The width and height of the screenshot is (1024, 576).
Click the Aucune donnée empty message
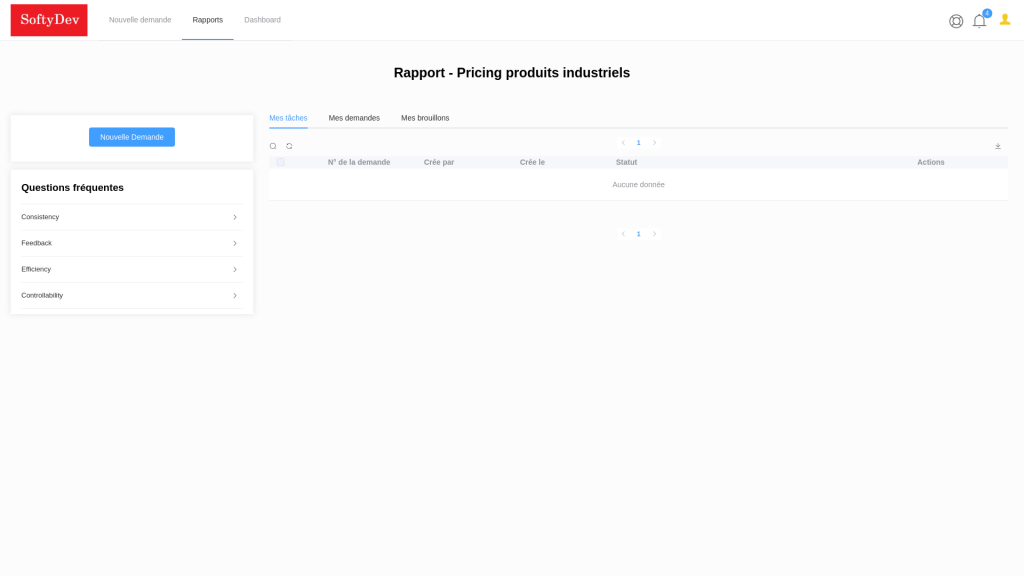click(x=639, y=185)
